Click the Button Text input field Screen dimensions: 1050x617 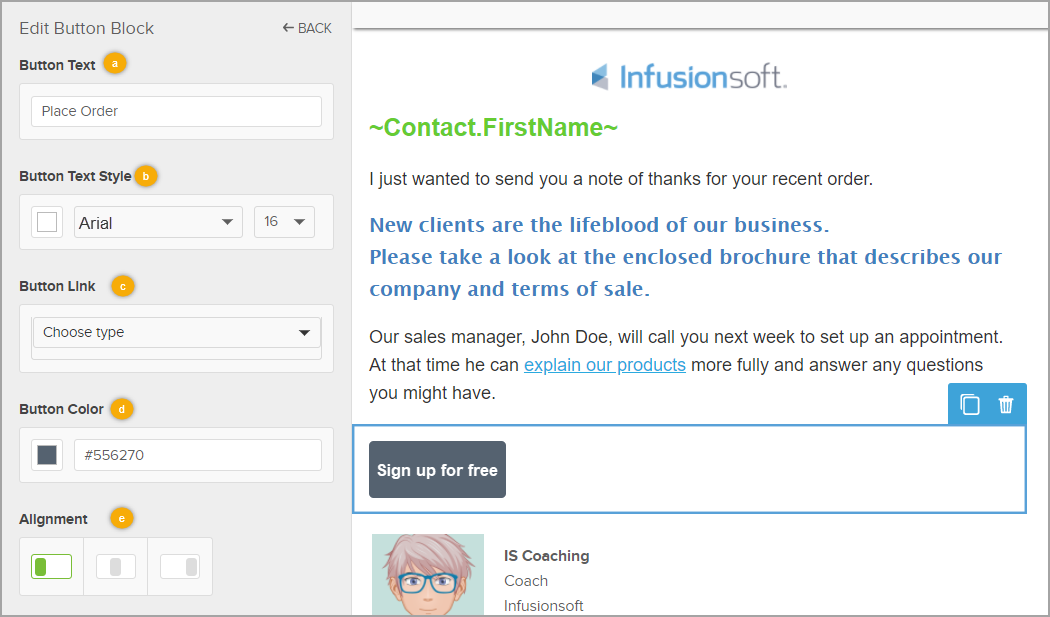176,111
